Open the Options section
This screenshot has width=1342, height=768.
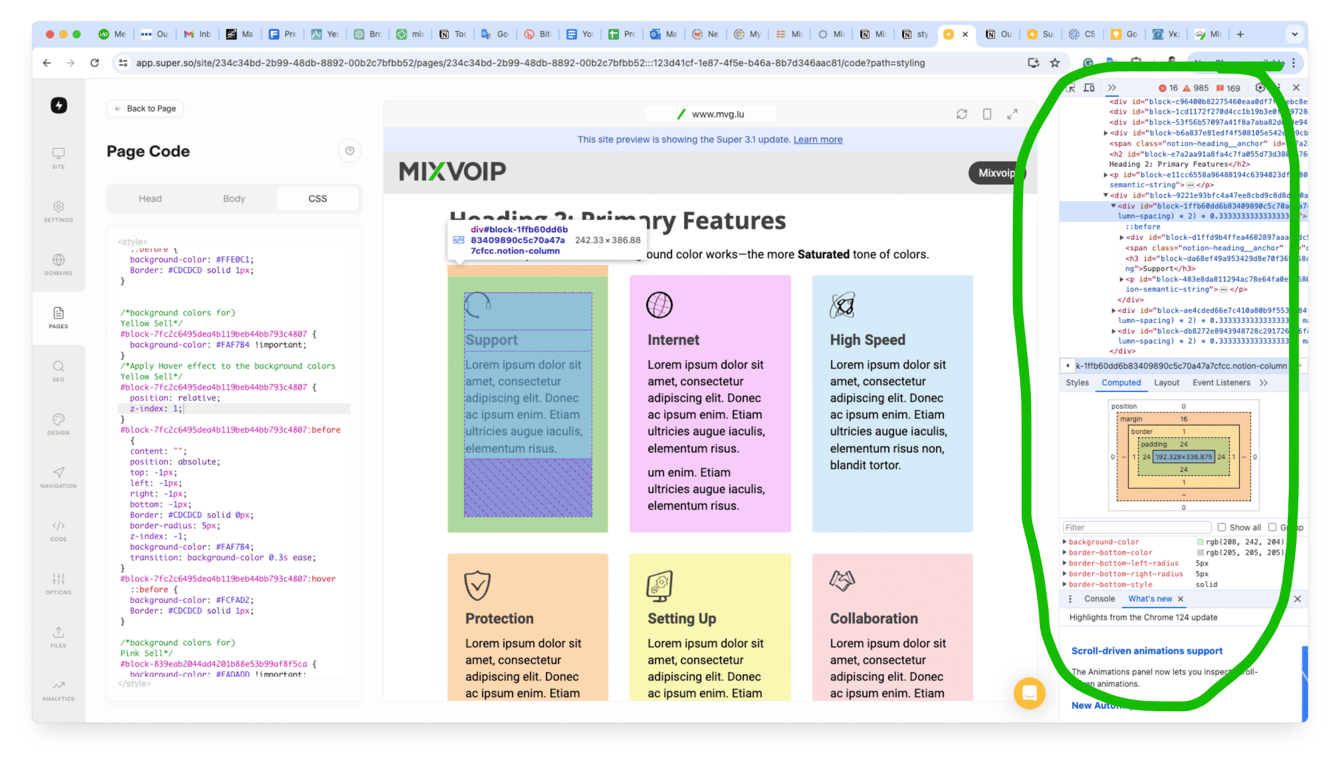(x=59, y=583)
